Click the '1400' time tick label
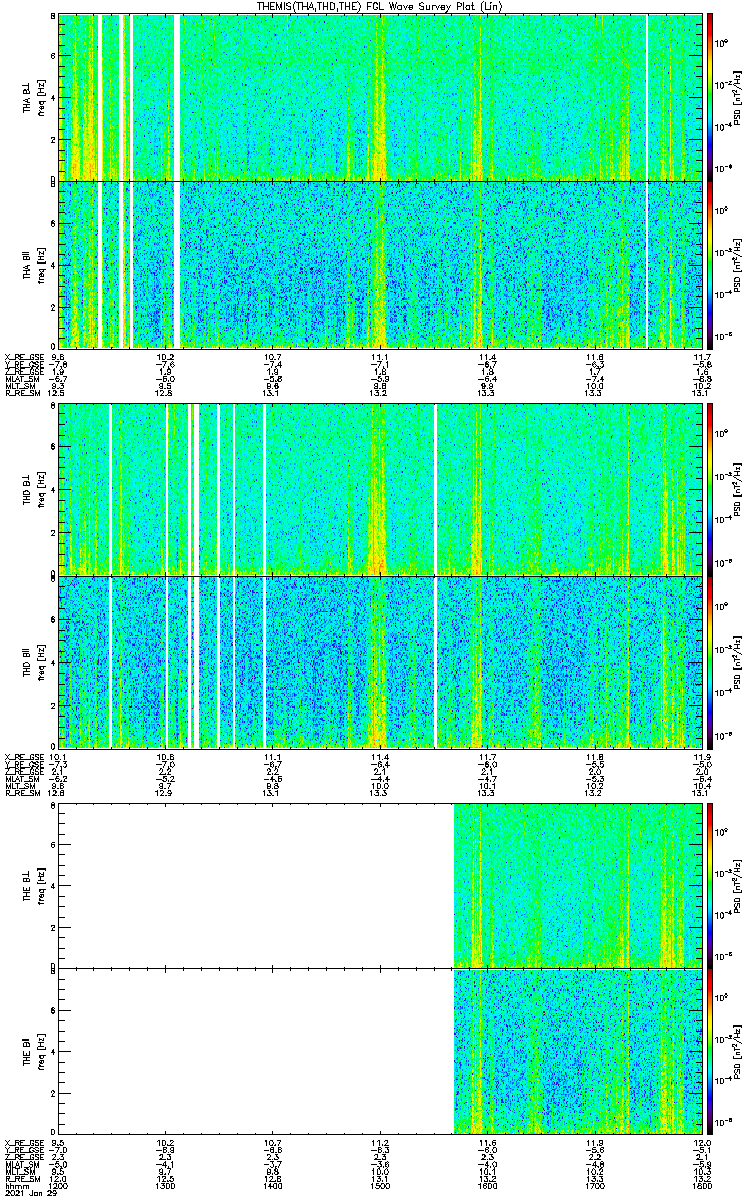750x1200 pixels. point(273,1185)
